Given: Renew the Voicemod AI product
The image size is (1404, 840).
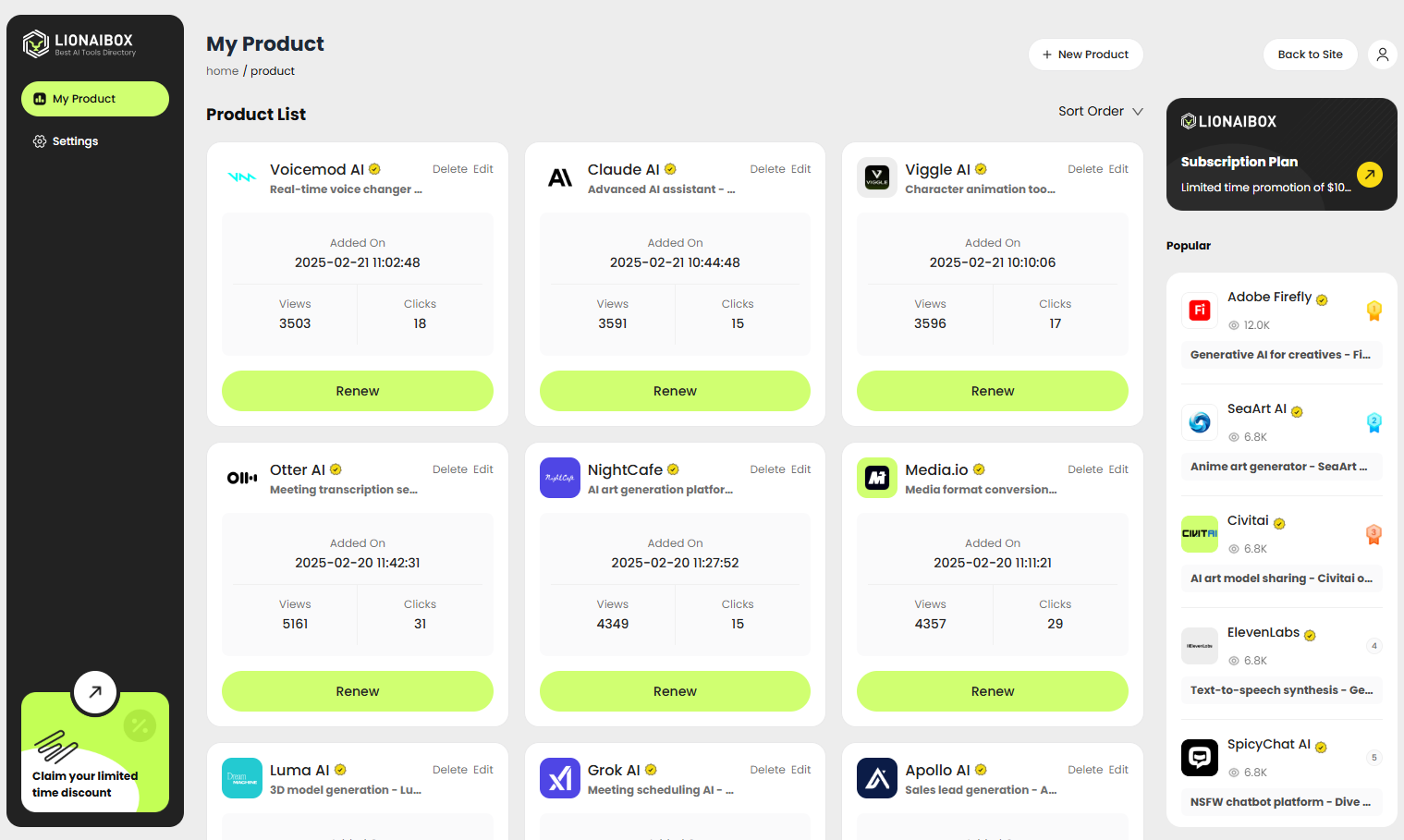Looking at the screenshot, I should (358, 391).
